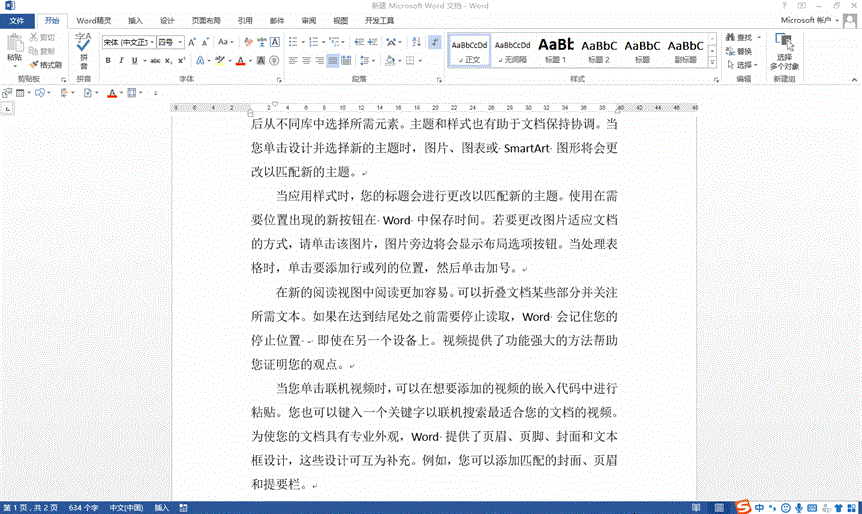Open the Phonetic Guide (拼音) tool
This screenshot has width=862, height=514.
point(83,48)
